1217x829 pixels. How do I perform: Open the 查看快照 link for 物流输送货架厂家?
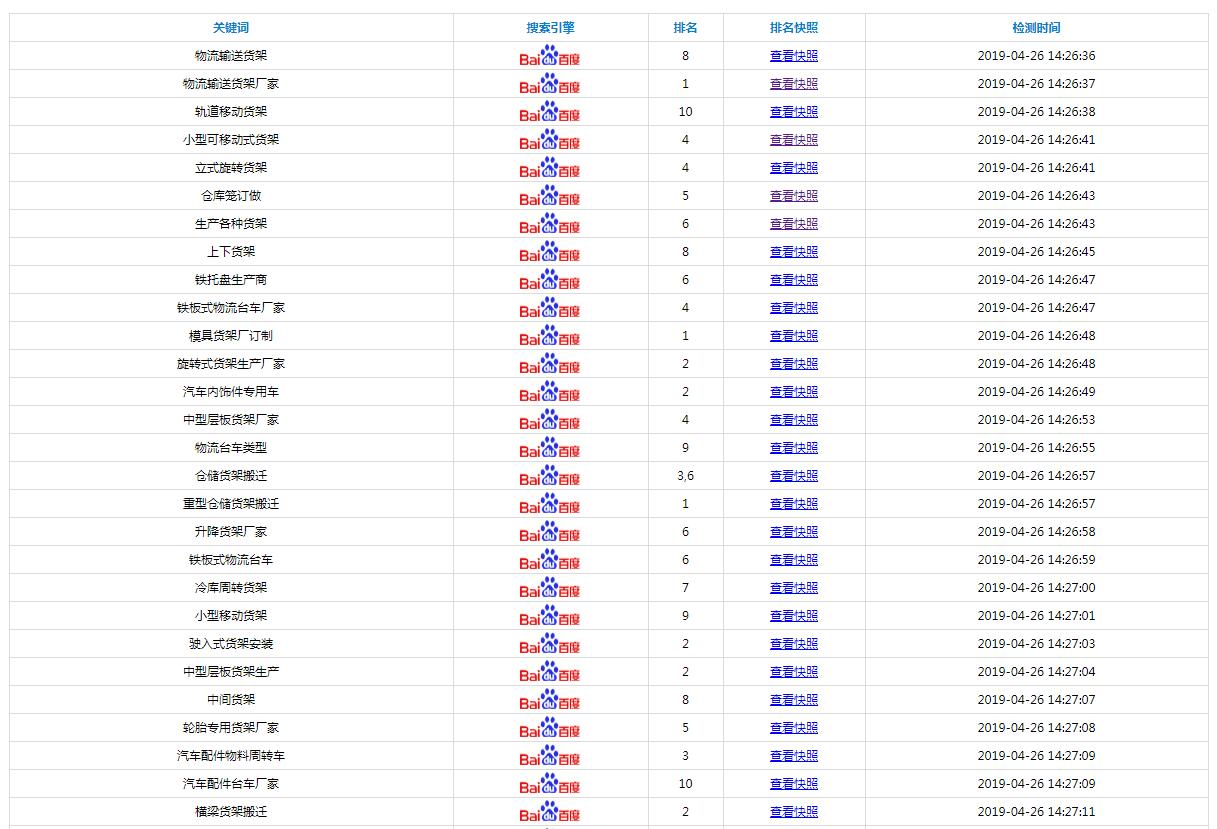[794, 84]
